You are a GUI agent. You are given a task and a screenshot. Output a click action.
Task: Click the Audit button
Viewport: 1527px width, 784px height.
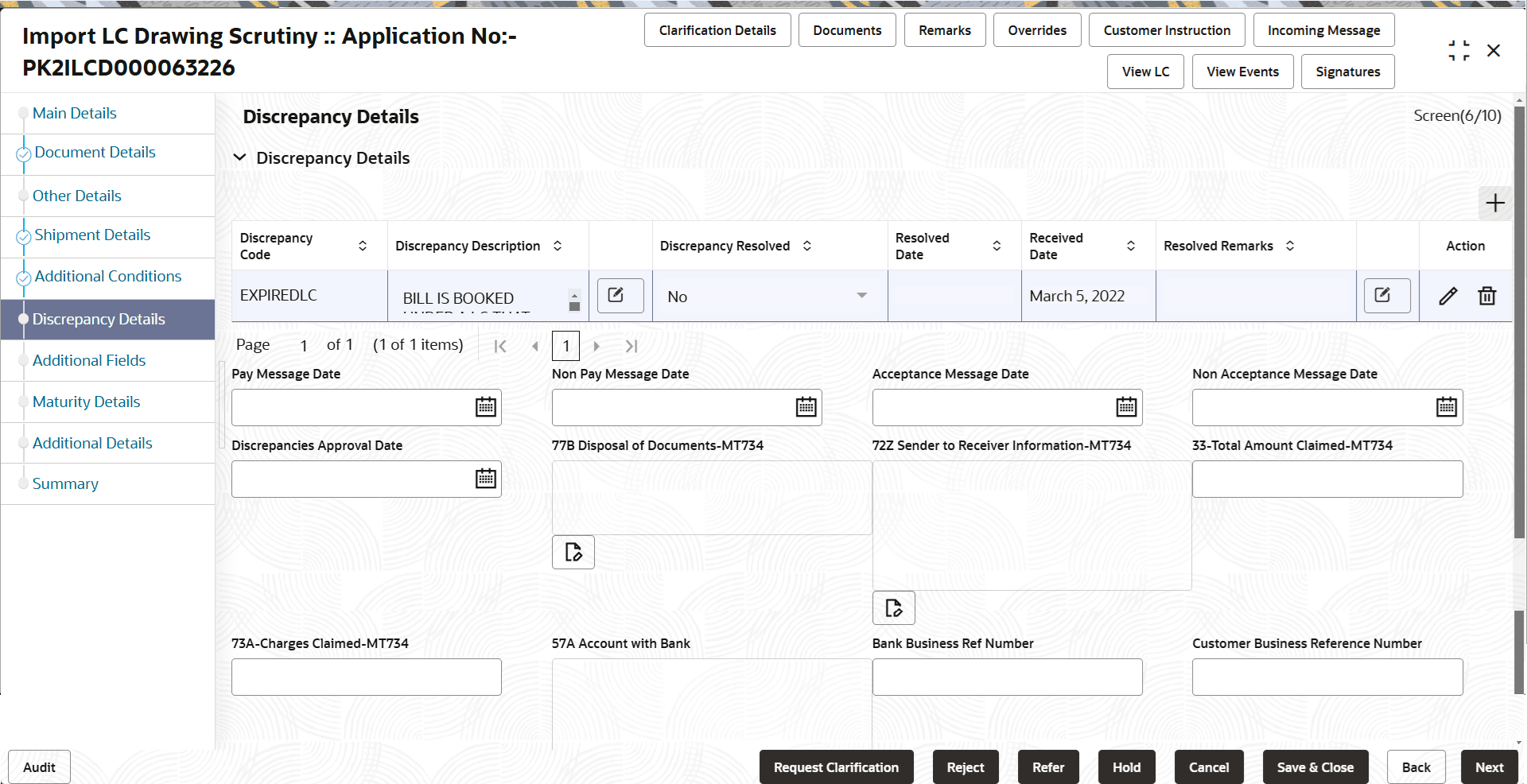click(39, 767)
